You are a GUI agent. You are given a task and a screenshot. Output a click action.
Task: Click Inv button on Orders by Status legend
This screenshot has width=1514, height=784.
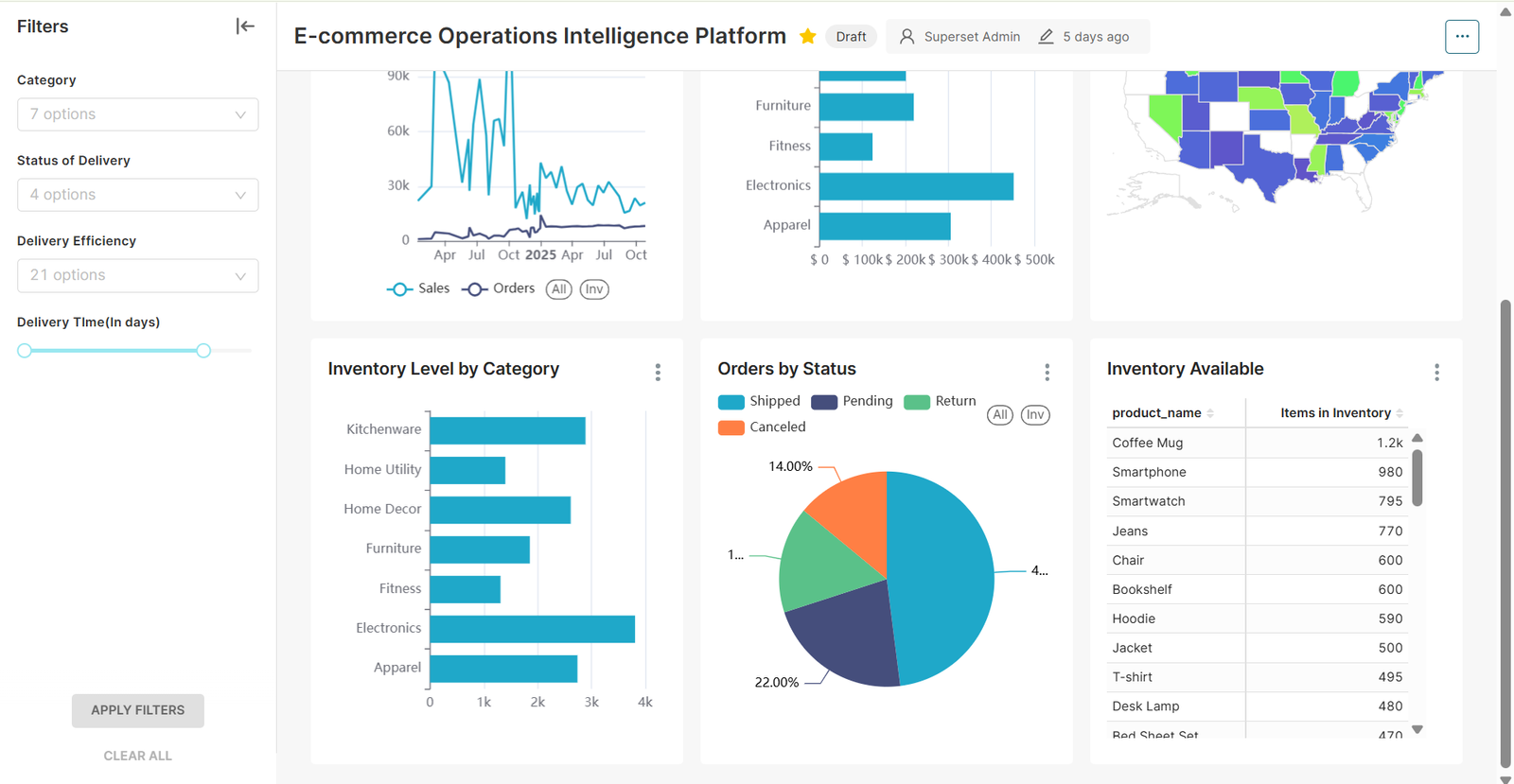click(x=1035, y=415)
